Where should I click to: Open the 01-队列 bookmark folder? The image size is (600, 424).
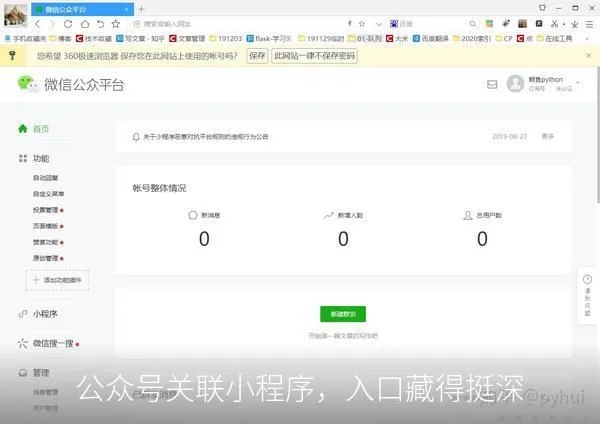tap(365, 39)
